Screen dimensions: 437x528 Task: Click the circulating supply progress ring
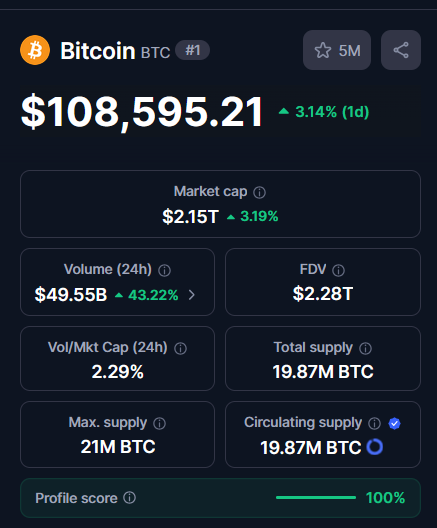pyautogui.click(x=375, y=447)
